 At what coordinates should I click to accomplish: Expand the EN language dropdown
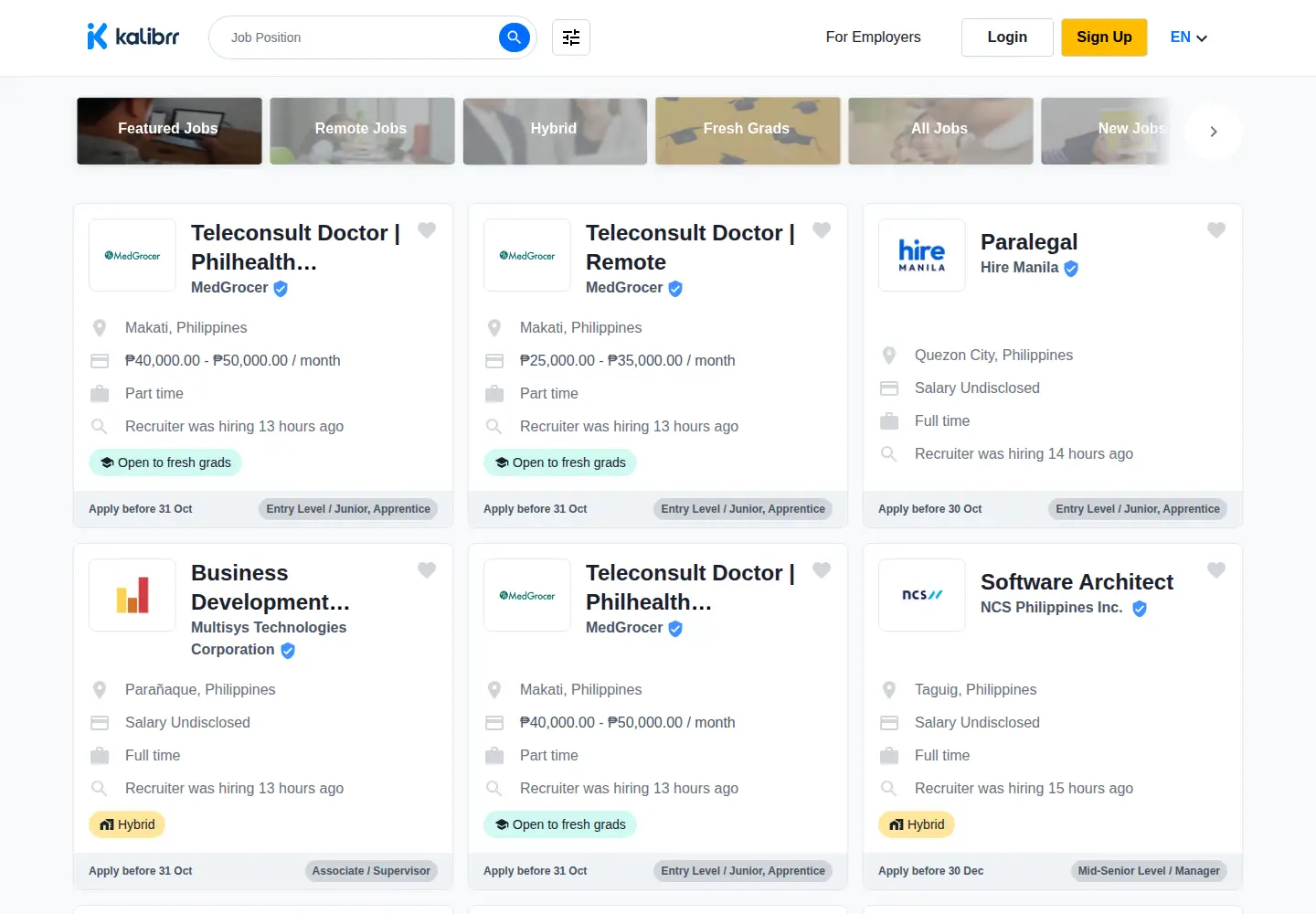click(x=1189, y=37)
